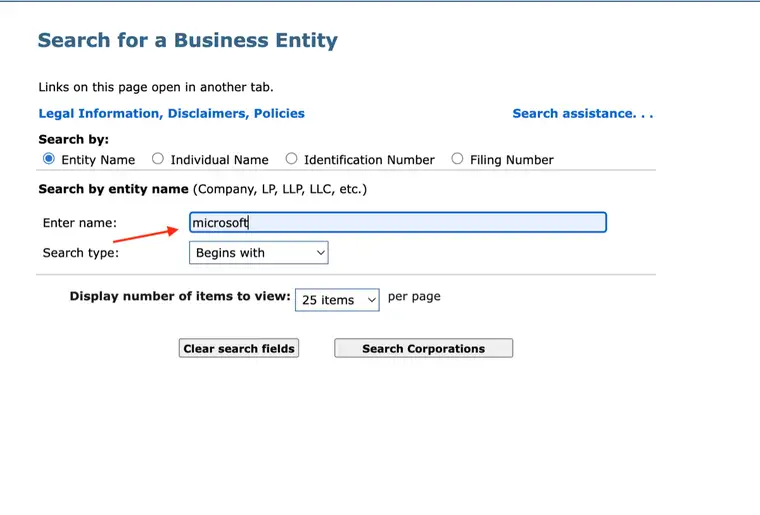
Task: Open the 25 items per page dropdown
Action: 337,300
